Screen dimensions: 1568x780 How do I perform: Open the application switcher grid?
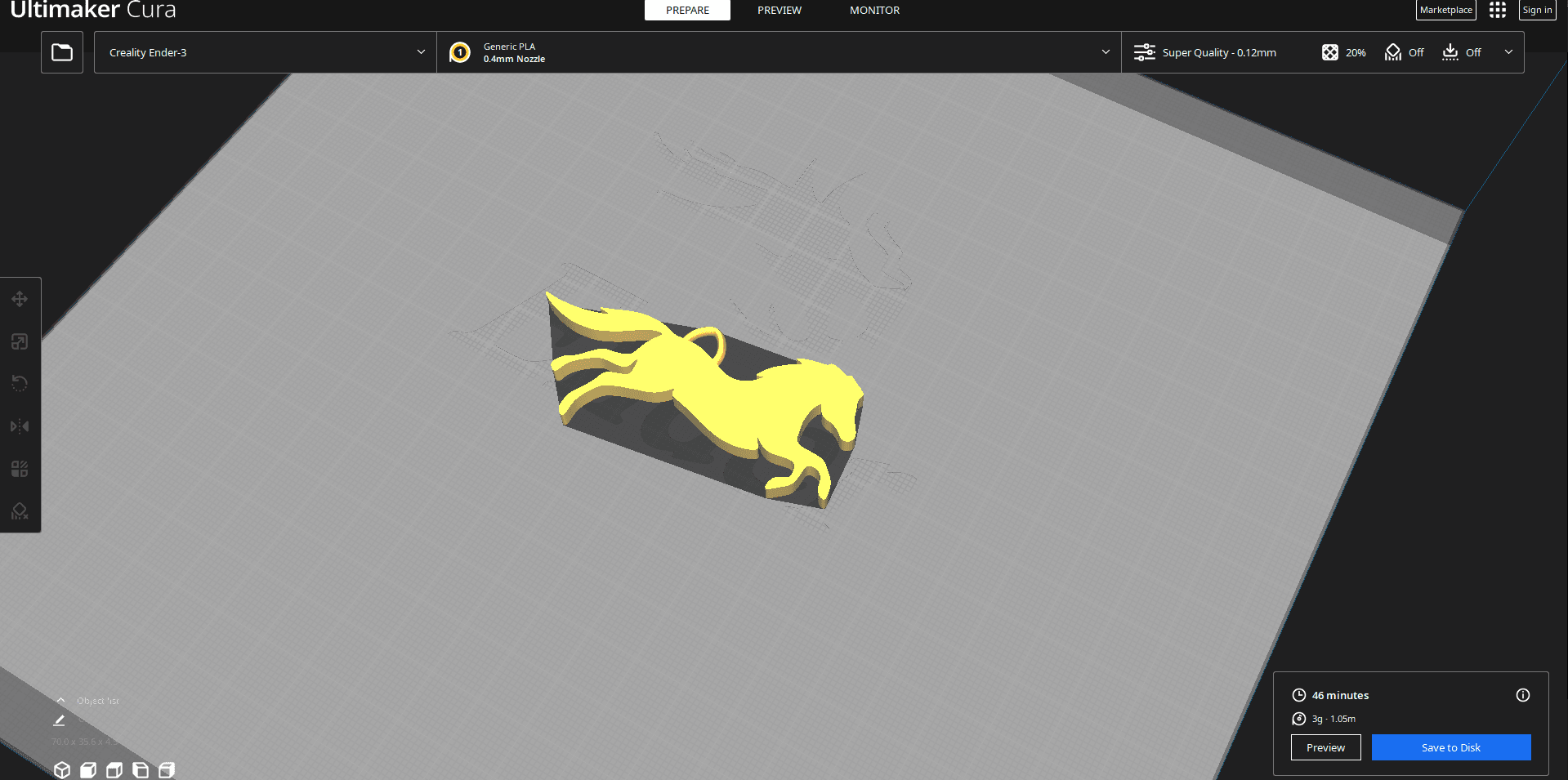(1497, 10)
